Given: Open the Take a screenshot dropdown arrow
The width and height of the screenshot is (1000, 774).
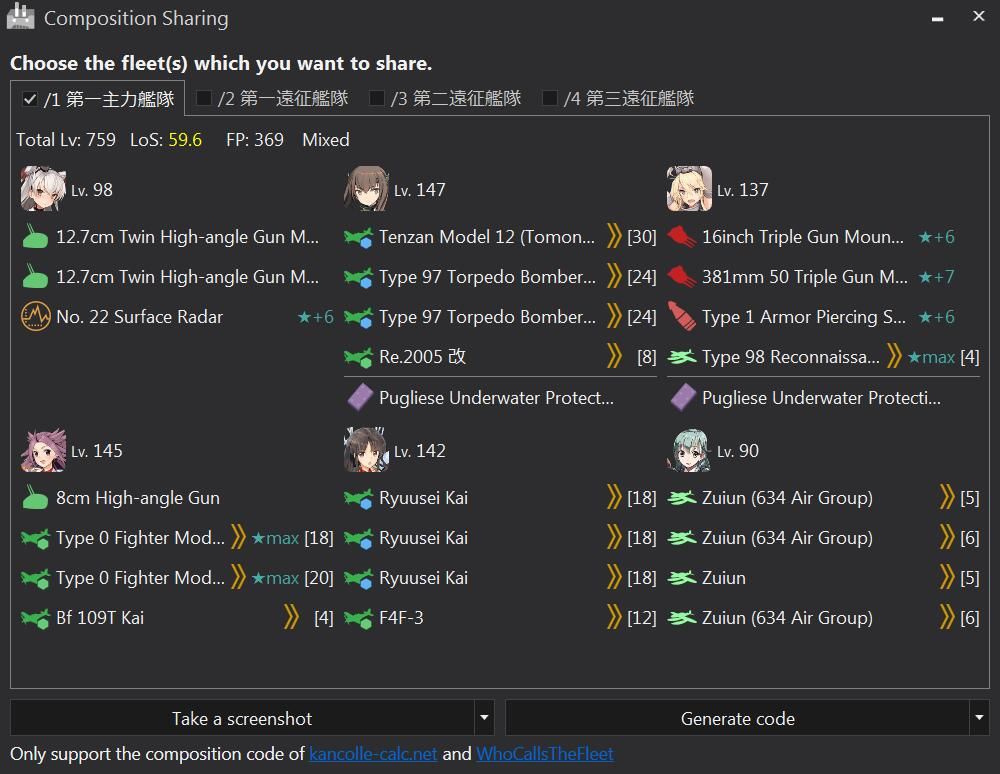Looking at the screenshot, I should pyautogui.click(x=485, y=718).
